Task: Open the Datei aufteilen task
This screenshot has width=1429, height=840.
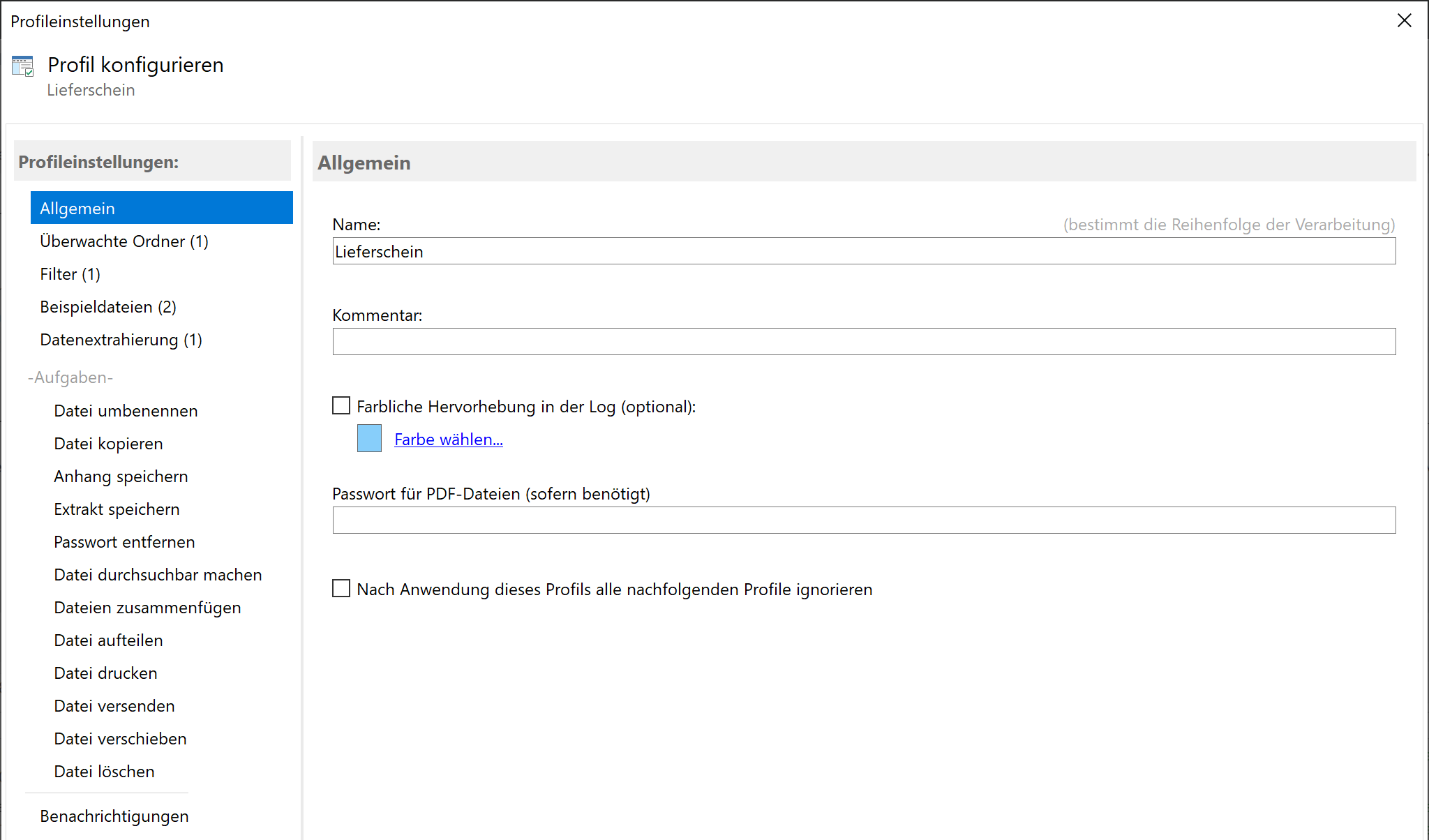Action: [109, 640]
